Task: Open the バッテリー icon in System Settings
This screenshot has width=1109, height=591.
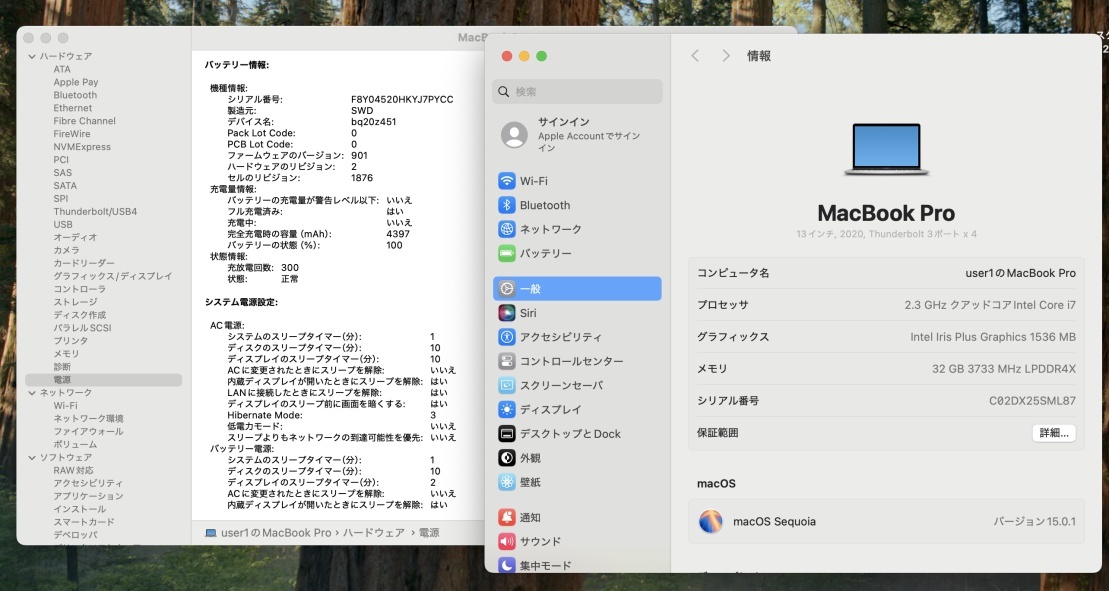Action: [506, 253]
